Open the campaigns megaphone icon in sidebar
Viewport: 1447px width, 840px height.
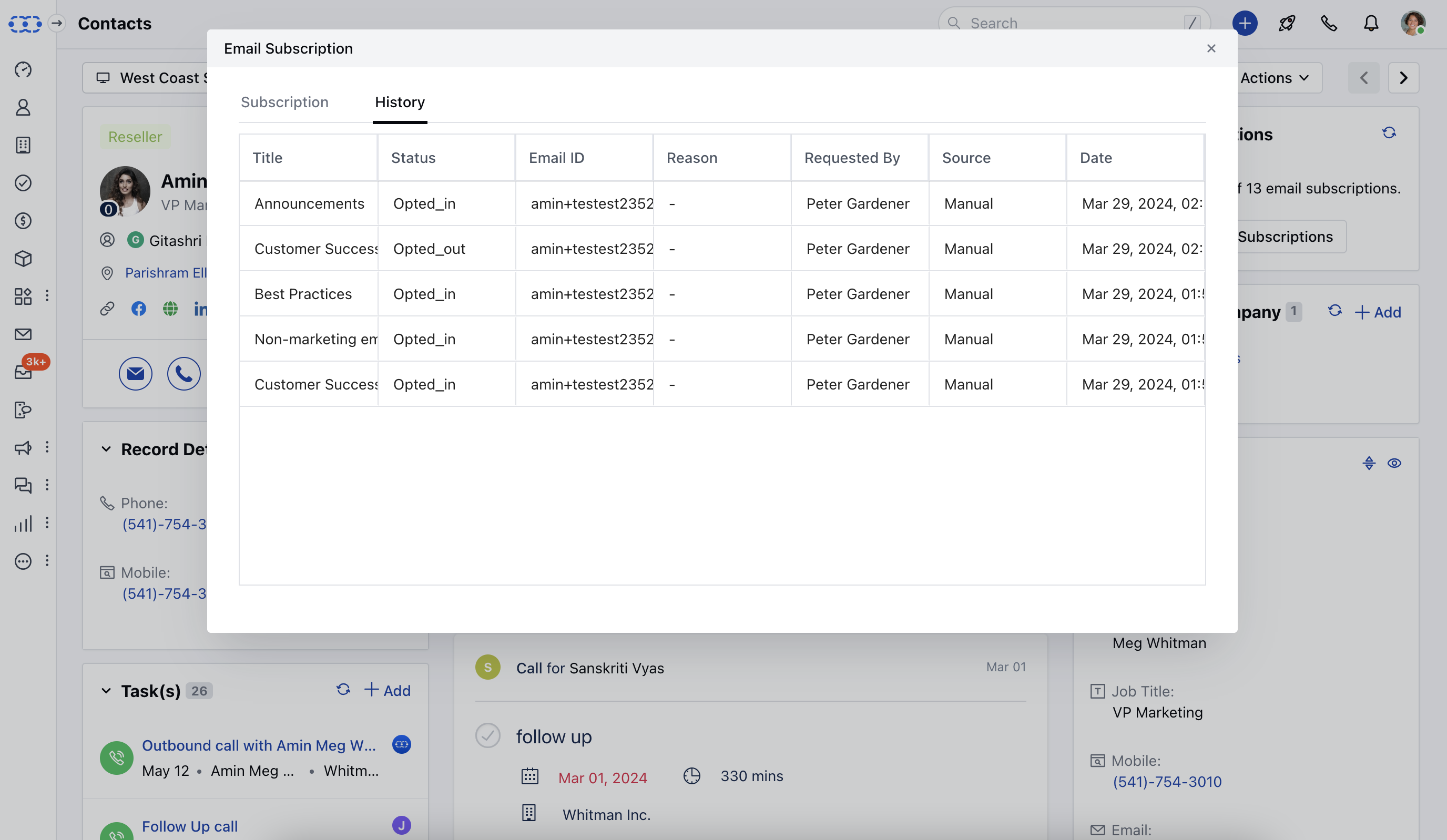23,448
